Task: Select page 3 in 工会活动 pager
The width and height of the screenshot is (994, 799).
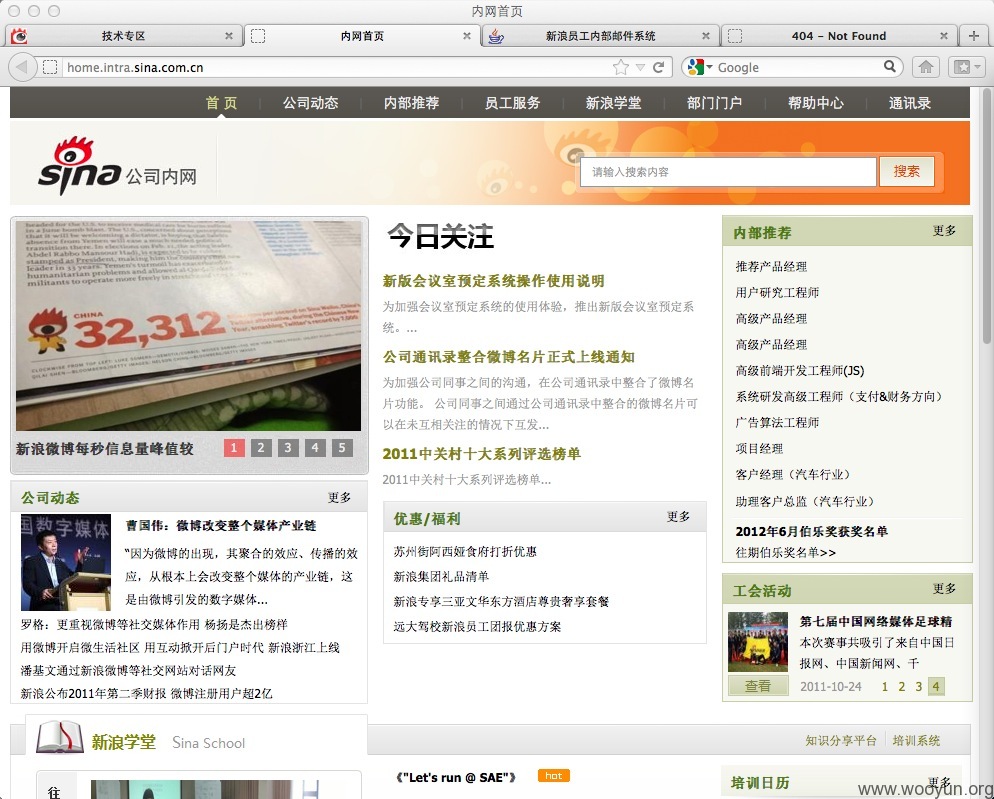Action: pos(919,686)
